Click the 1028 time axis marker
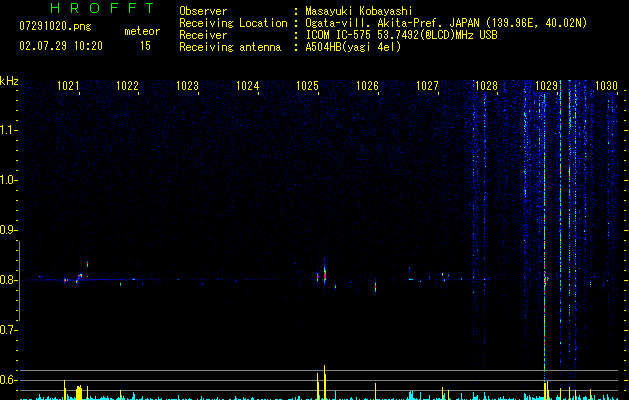The width and height of the screenshot is (629, 400). (x=486, y=86)
